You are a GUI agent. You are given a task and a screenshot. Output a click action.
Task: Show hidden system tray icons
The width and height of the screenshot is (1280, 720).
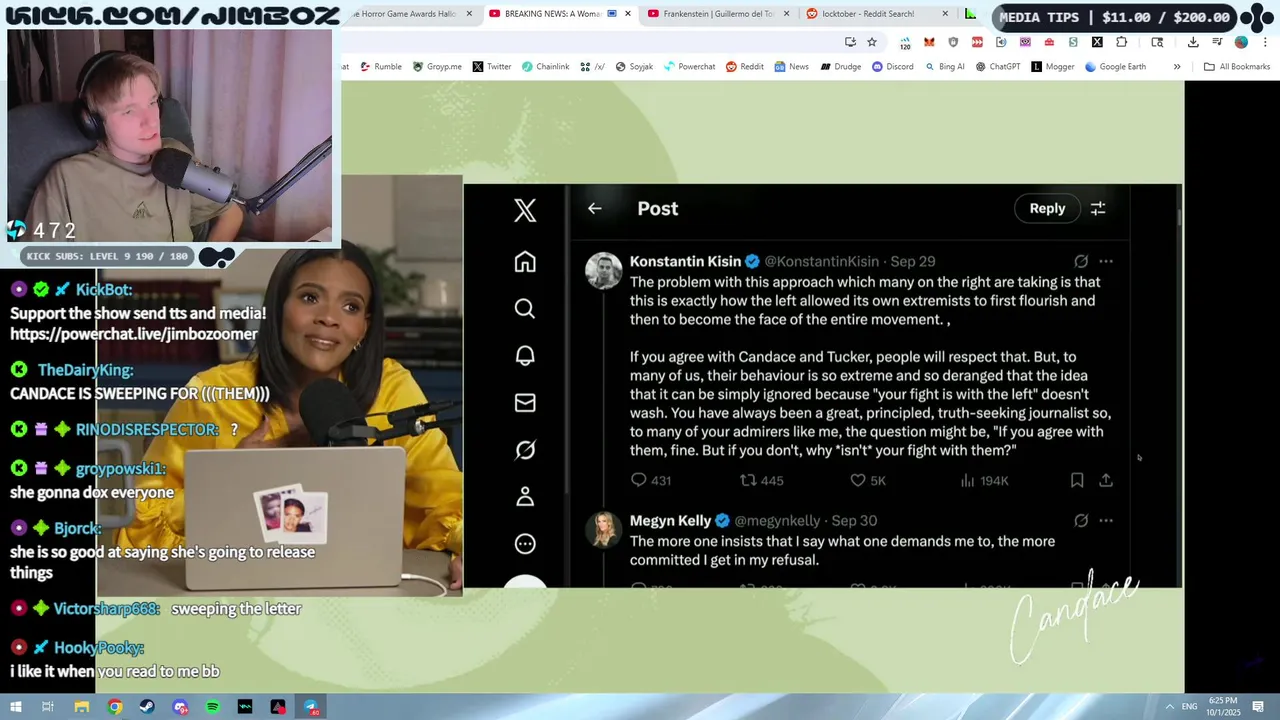click(x=1170, y=707)
